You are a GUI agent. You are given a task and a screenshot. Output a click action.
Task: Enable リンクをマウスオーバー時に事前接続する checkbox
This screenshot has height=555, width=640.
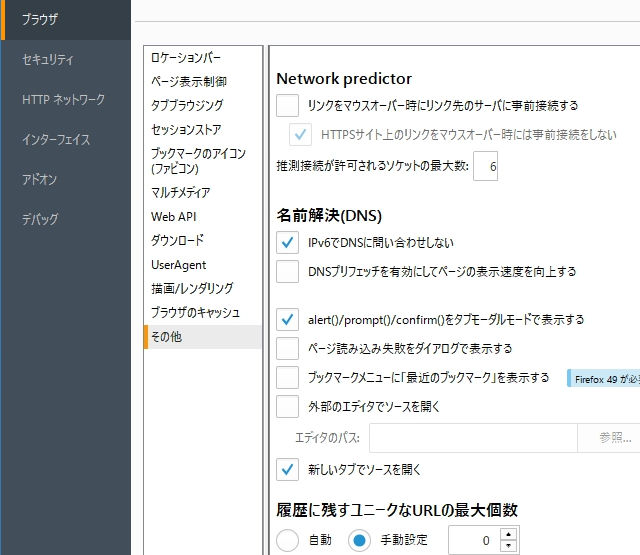point(287,106)
